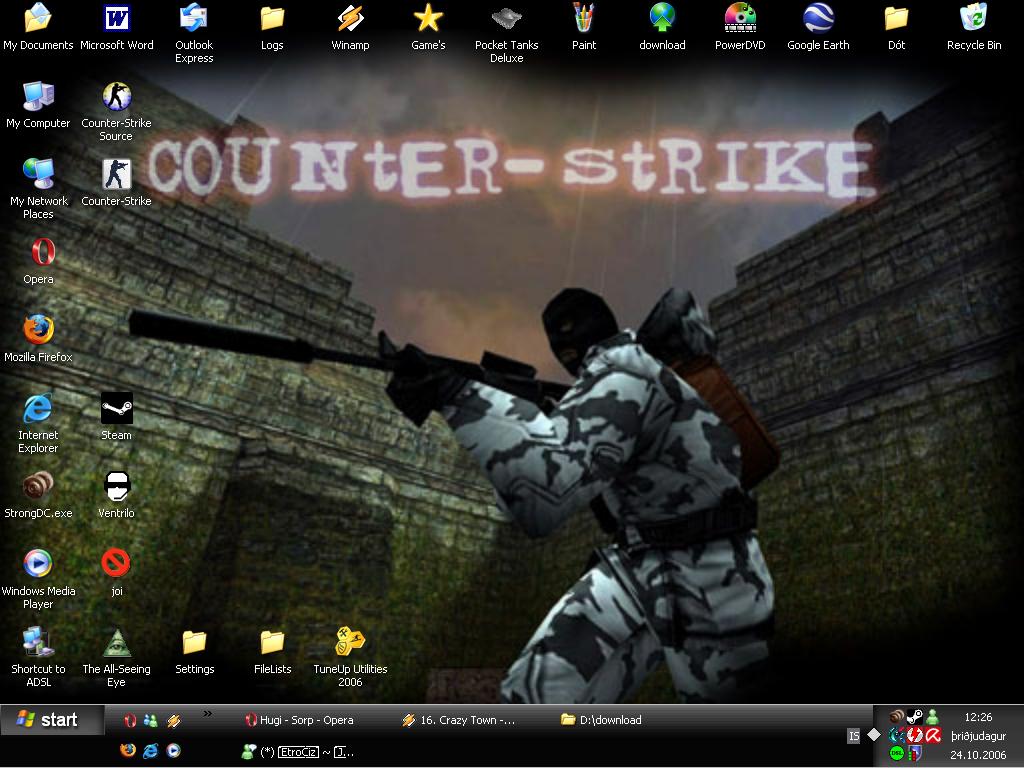Click the green DSL tray icon
Image resolution: width=1024 pixels, height=768 pixels.
[x=897, y=754]
